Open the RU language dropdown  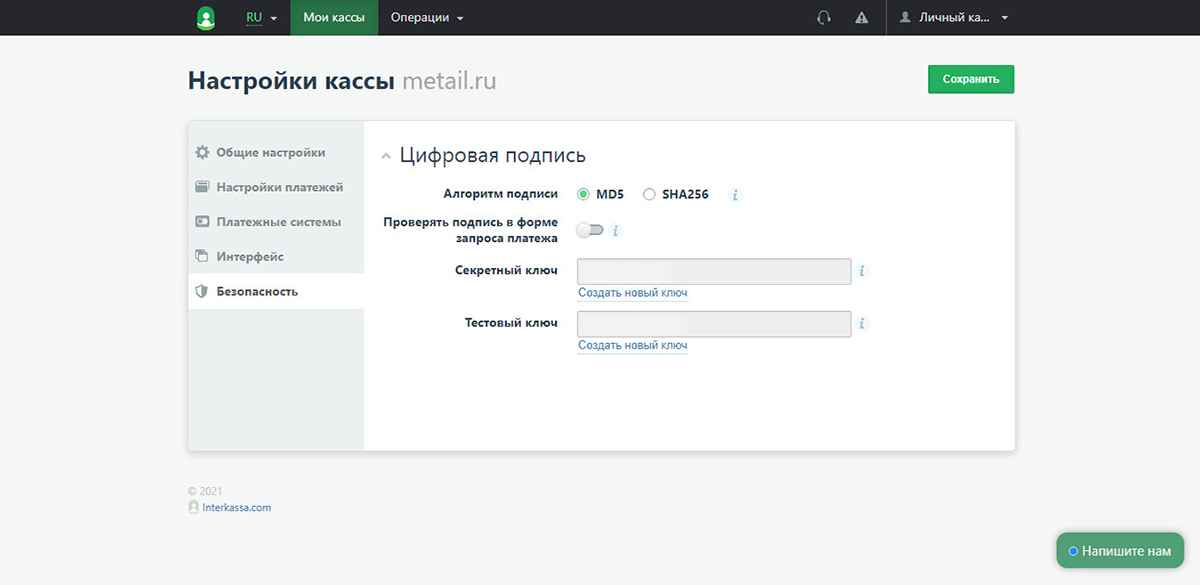click(x=261, y=18)
